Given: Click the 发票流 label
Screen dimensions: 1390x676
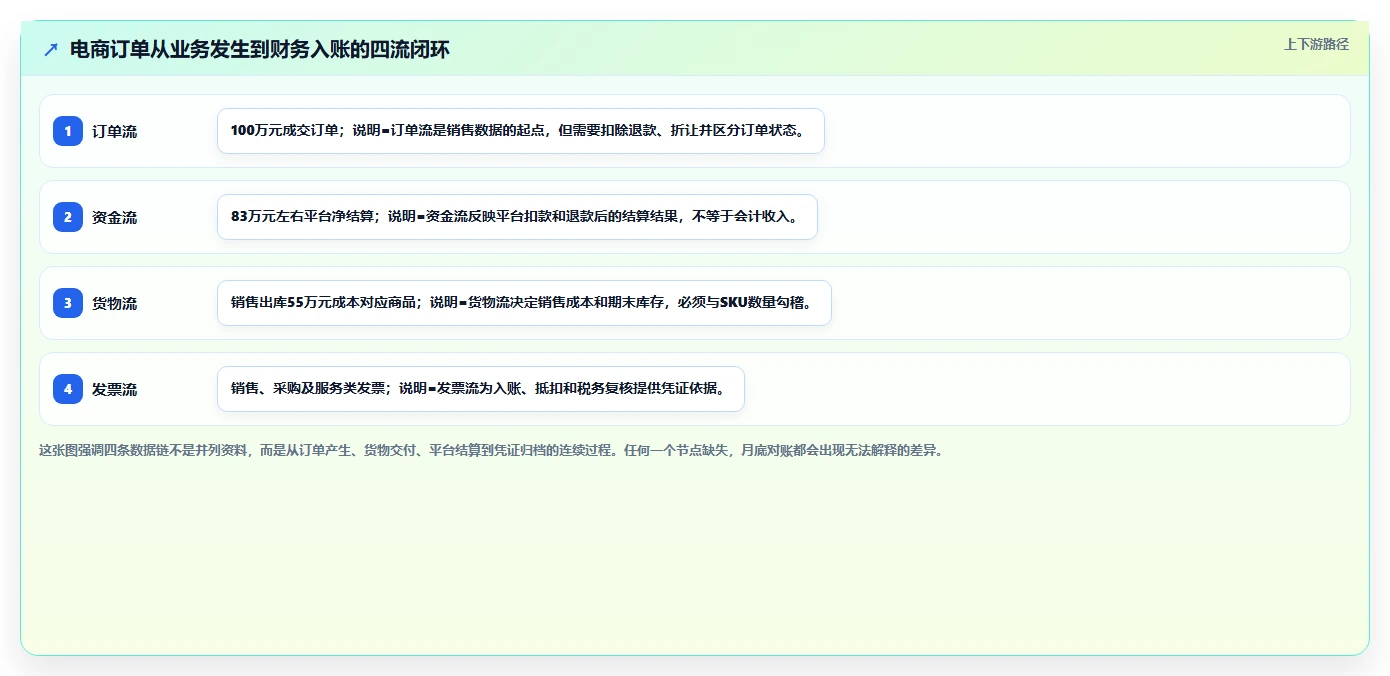Looking at the screenshot, I should click(115, 389).
